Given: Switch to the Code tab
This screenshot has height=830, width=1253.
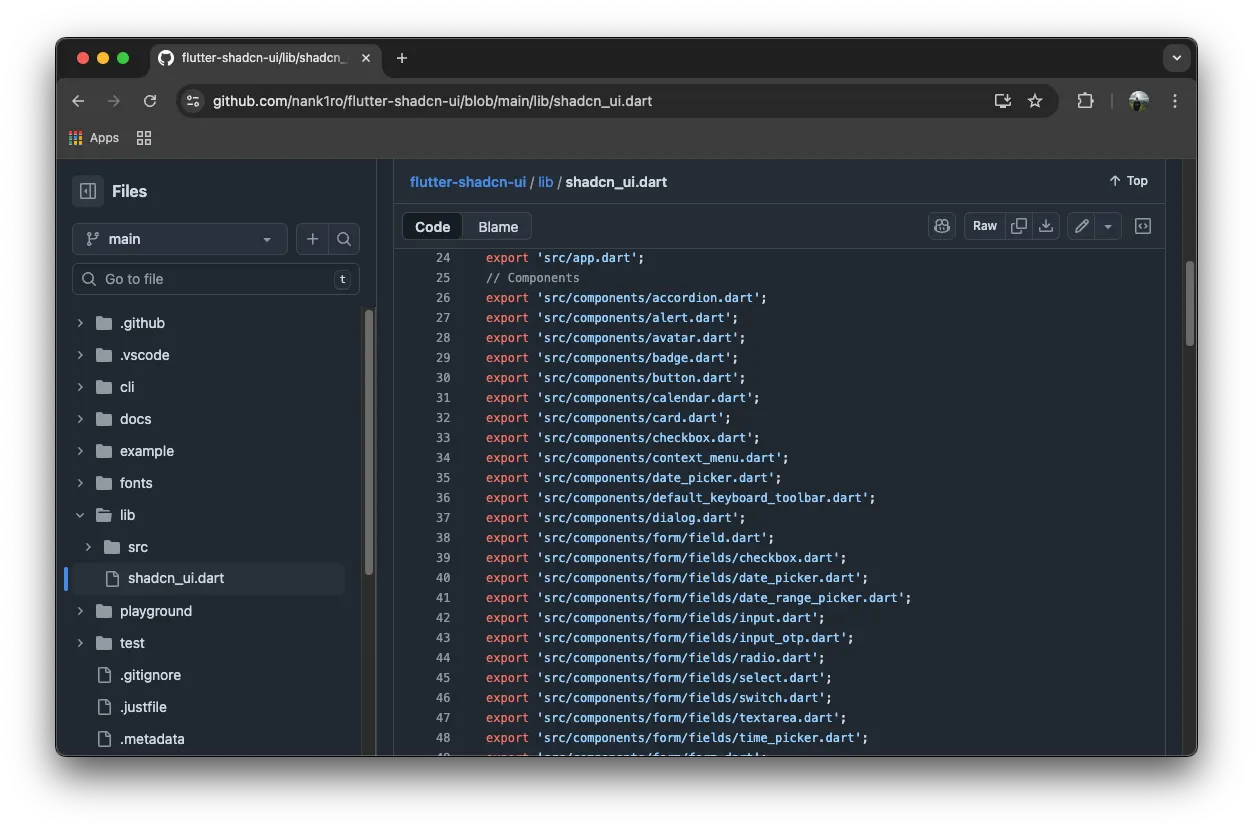Looking at the screenshot, I should (x=433, y=227).
